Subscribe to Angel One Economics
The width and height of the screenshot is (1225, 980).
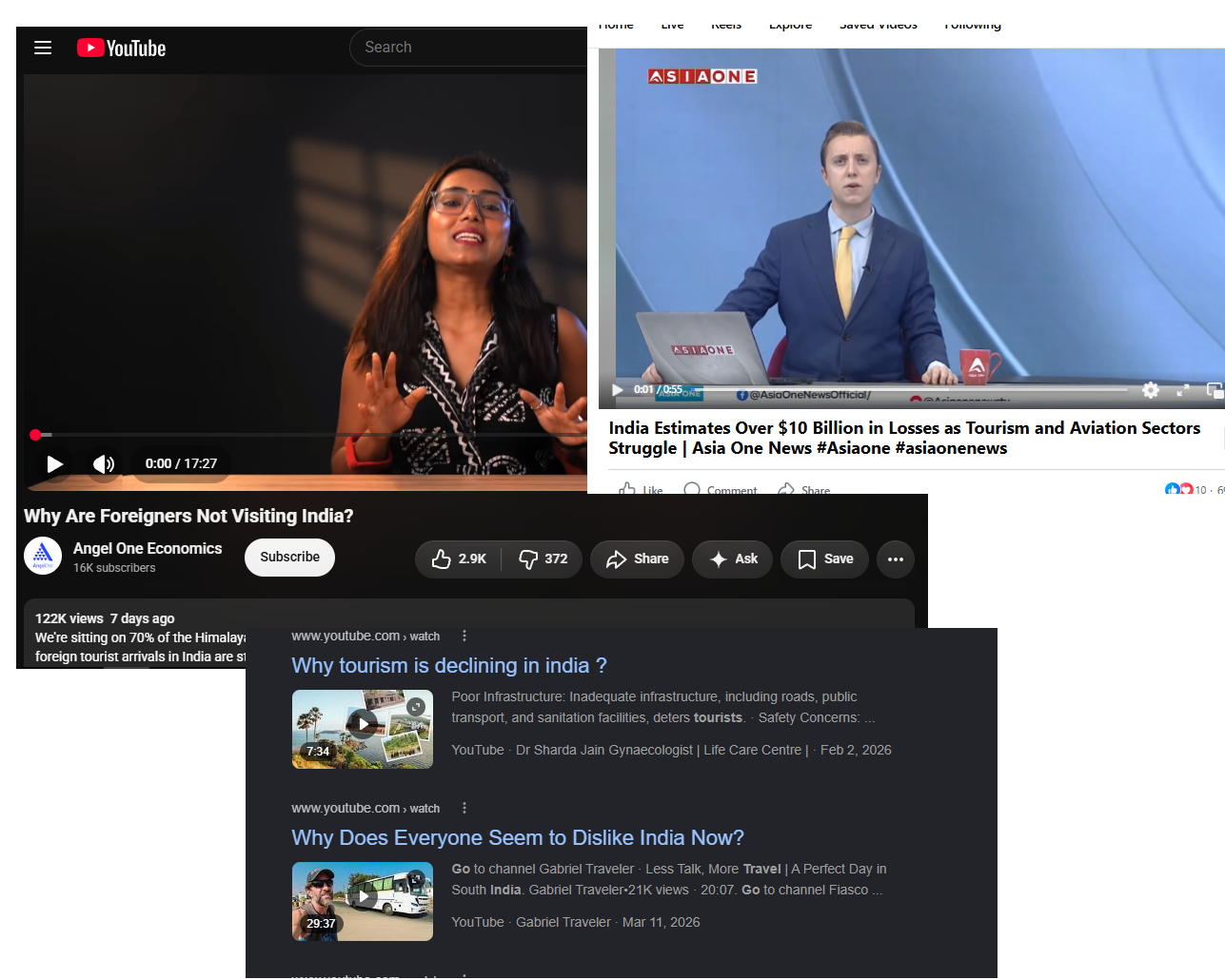coord(289,558)
